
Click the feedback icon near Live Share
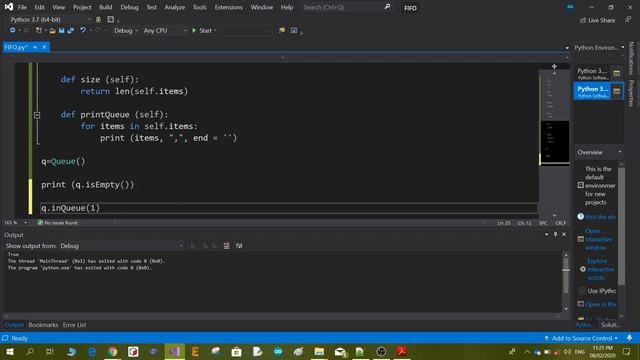point(628,20)
